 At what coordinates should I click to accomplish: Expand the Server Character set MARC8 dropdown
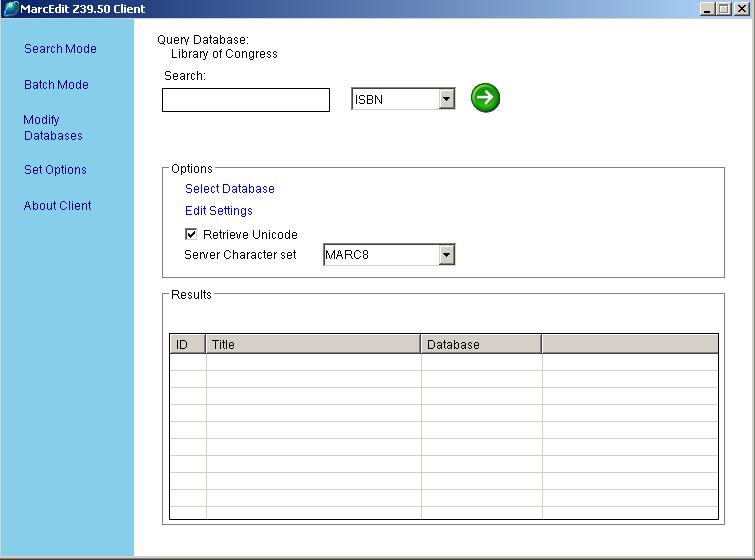pos(446,255)
